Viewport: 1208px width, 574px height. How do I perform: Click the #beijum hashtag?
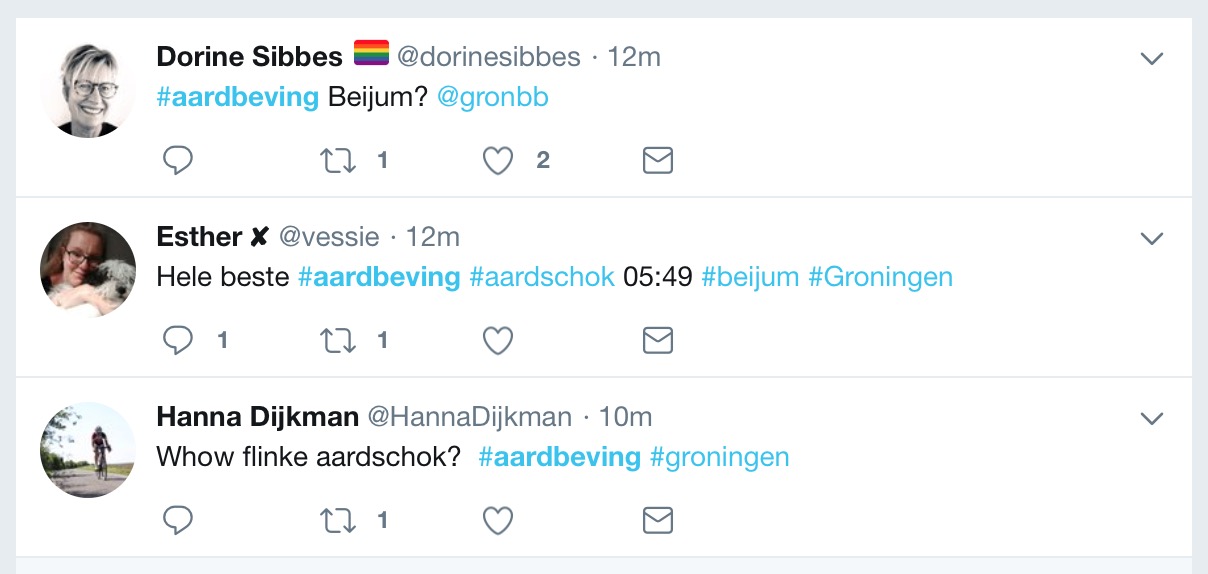[750, 277]
